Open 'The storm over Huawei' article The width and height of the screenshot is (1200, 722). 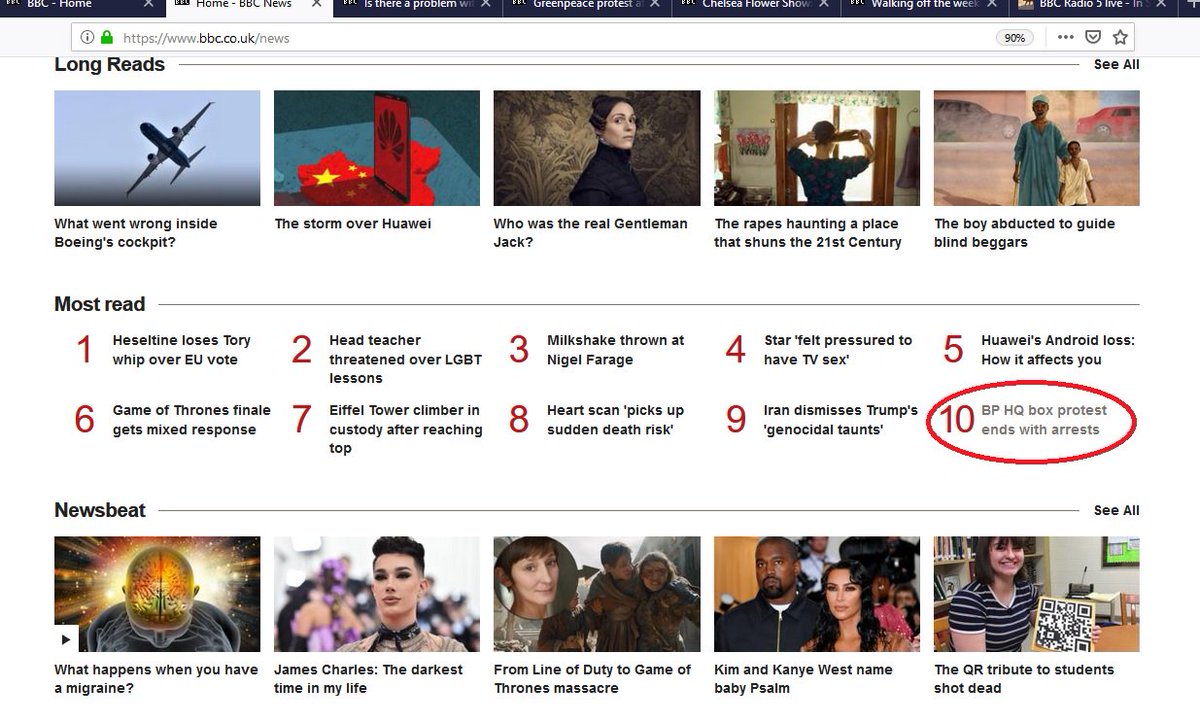pos(353,224)
